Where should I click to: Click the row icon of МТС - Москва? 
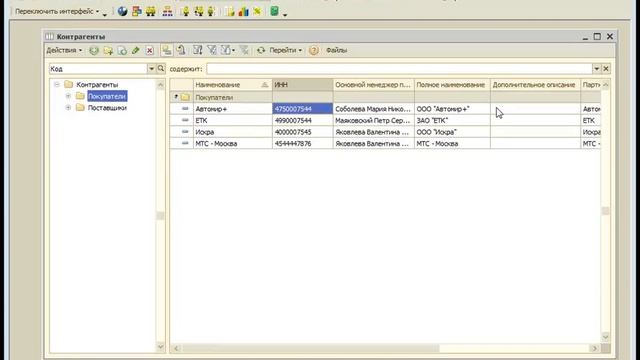pos(185,143)
